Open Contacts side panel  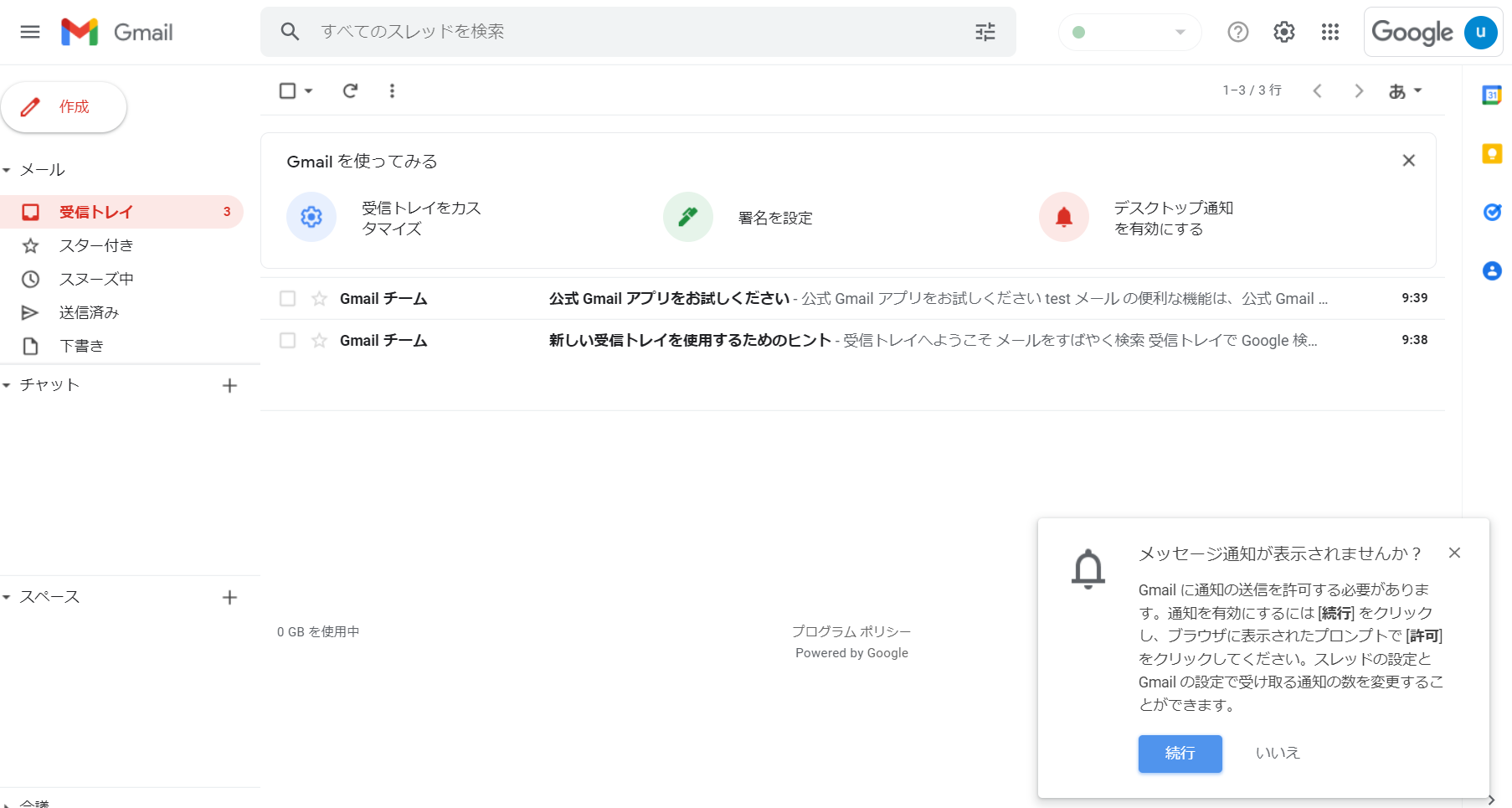[1492, 270]
